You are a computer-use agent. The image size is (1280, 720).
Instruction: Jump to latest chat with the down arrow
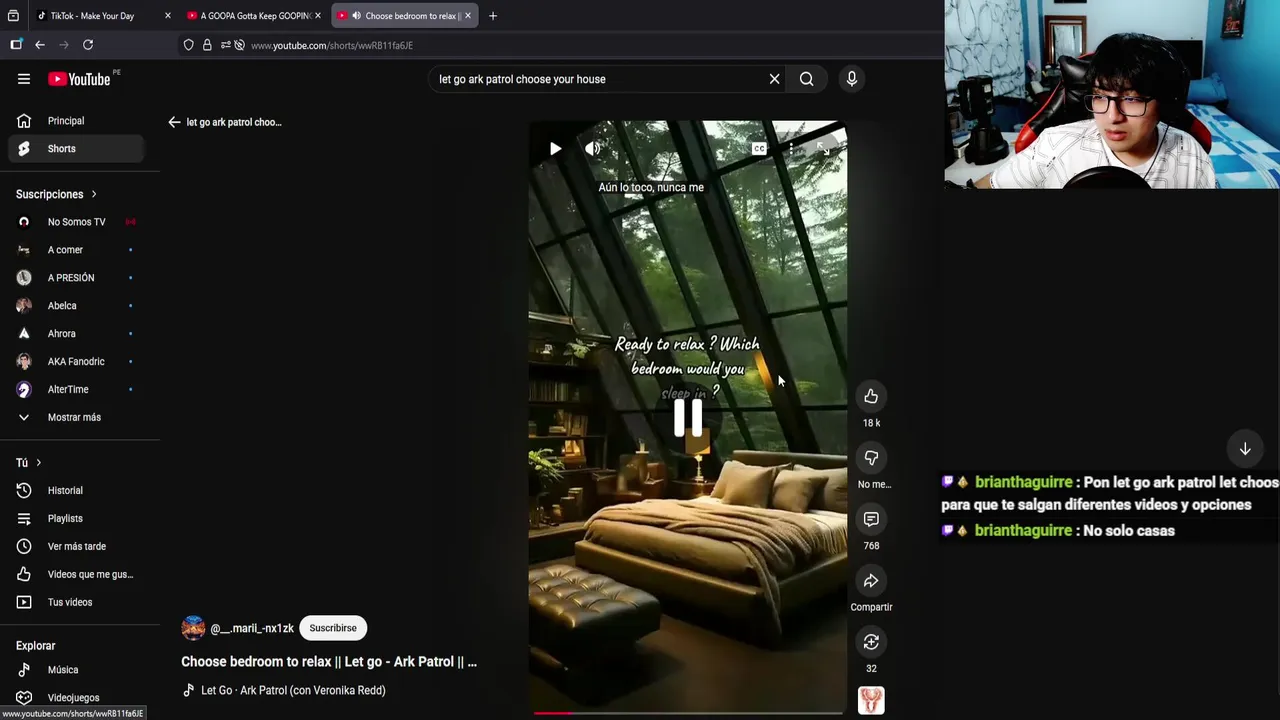tap(1245, 449)
